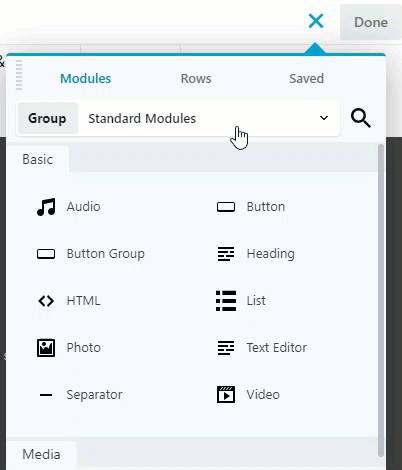
Task: Click the HTML code brackets icon
Action: pyautogui.click(x=46, y=301)
